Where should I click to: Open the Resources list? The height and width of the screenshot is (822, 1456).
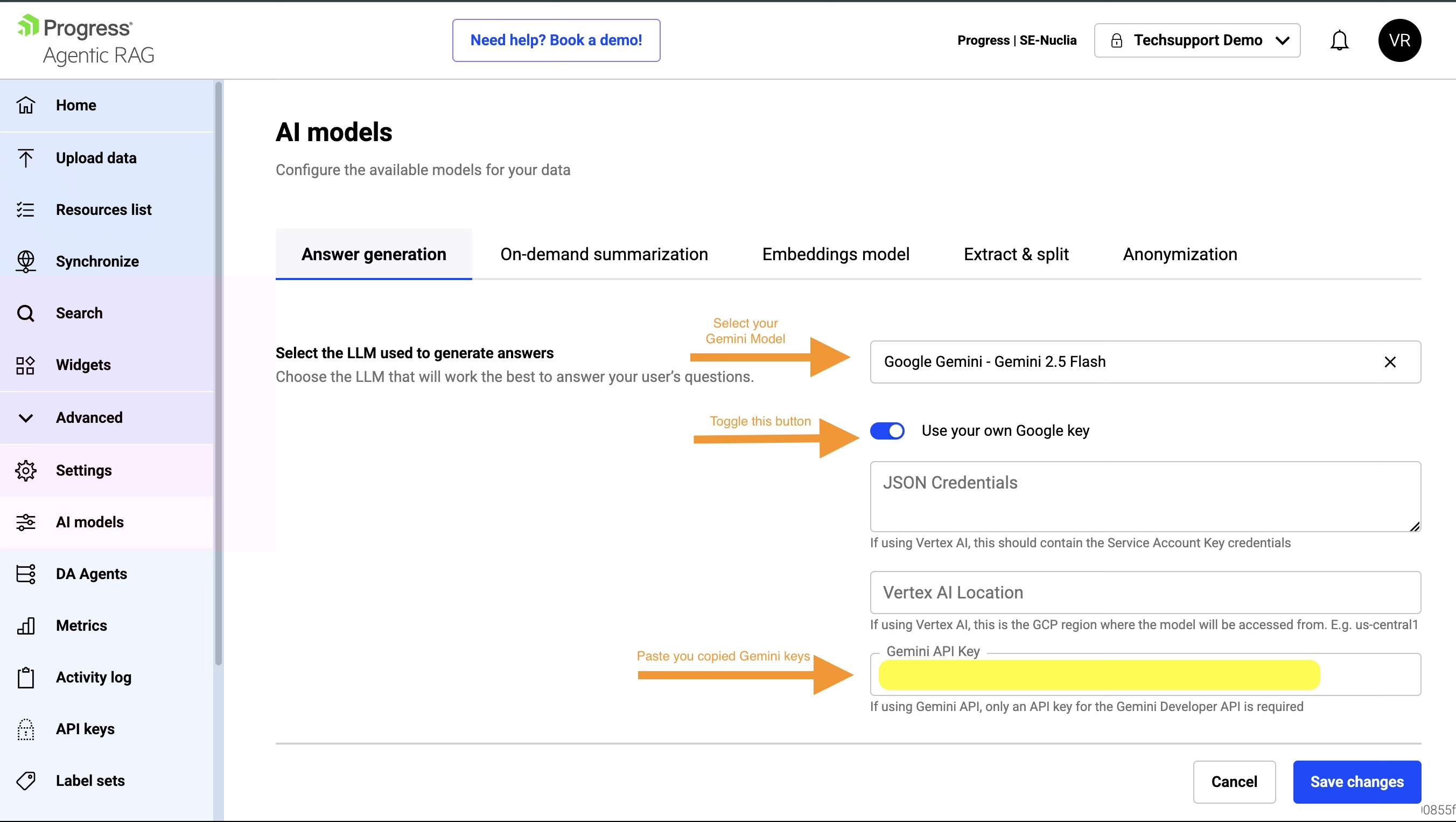pyautogui.click(x=104, y=209)
